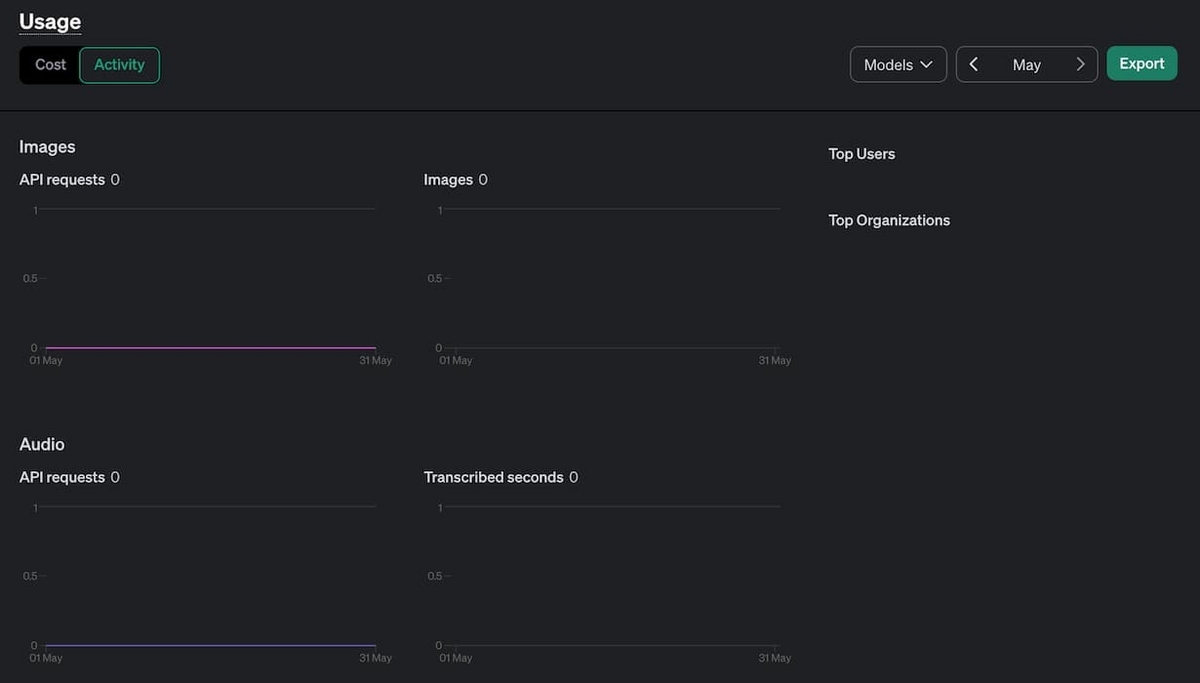The image size is (1200, 683).
Task: Click the Images section heading
Action: (x=47, y=147)
